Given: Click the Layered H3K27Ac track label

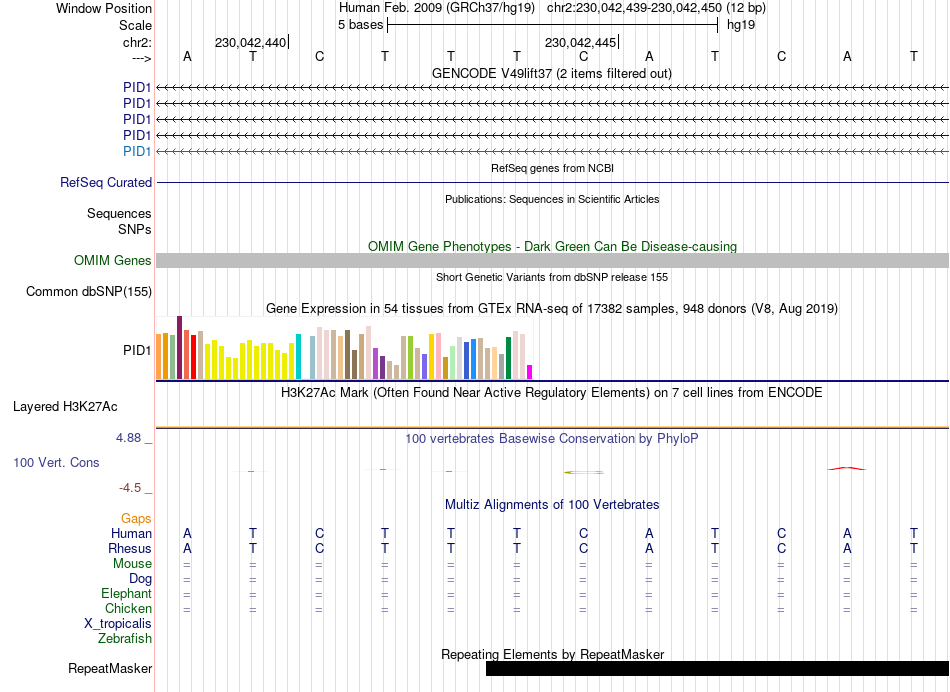Looking at the screenshot, I should (x=65, y=407).
